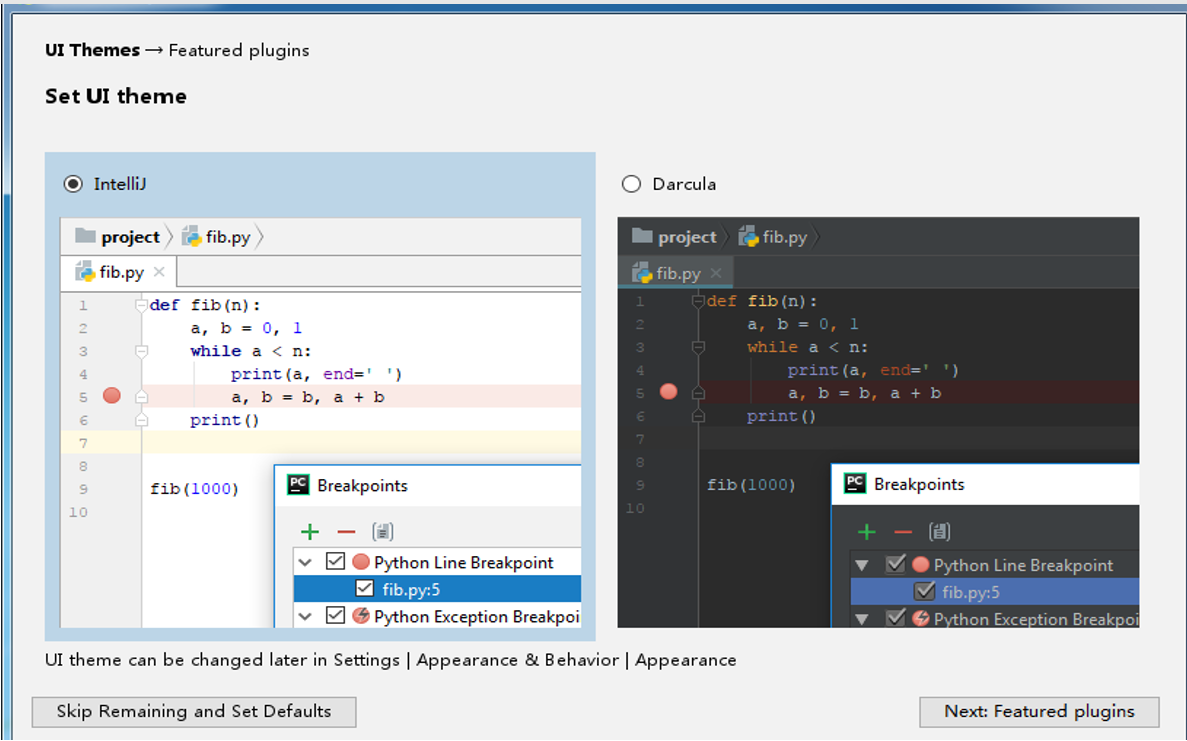Fold while loop at line 3 in Darcula preview
Viewport: 1187px width, 741px height.
698,347
